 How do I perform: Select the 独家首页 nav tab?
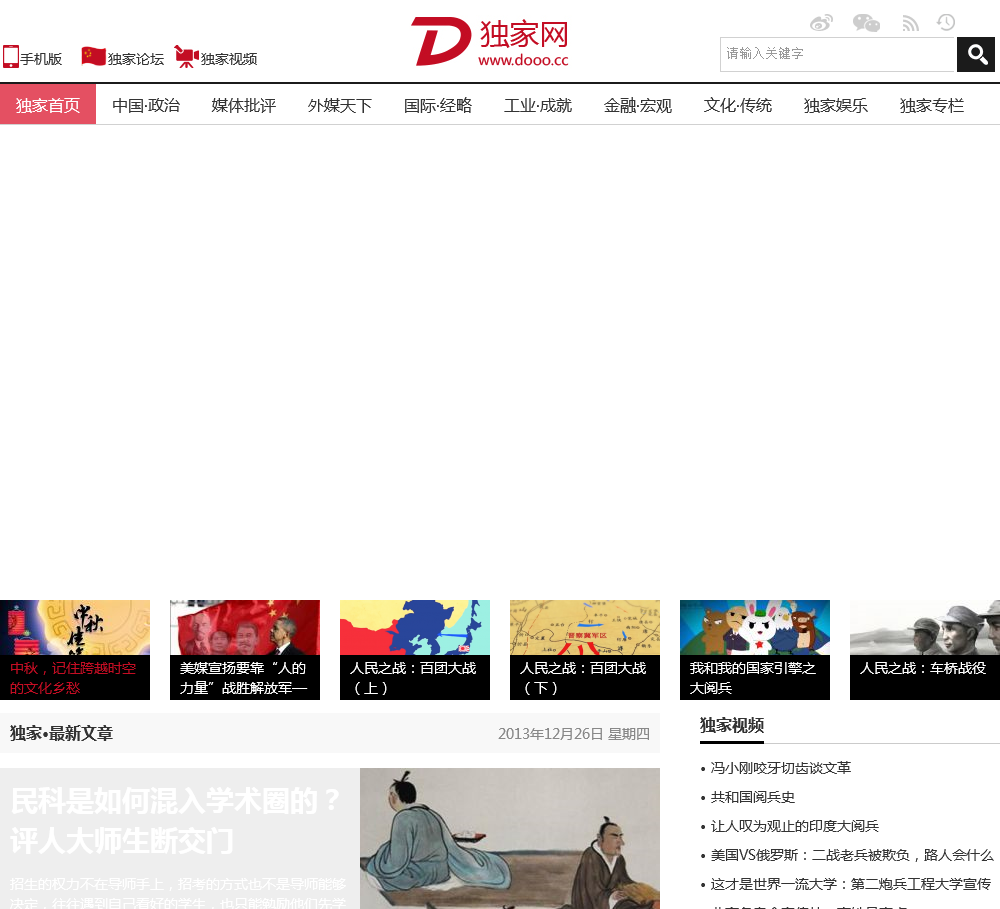coord(48,104)
